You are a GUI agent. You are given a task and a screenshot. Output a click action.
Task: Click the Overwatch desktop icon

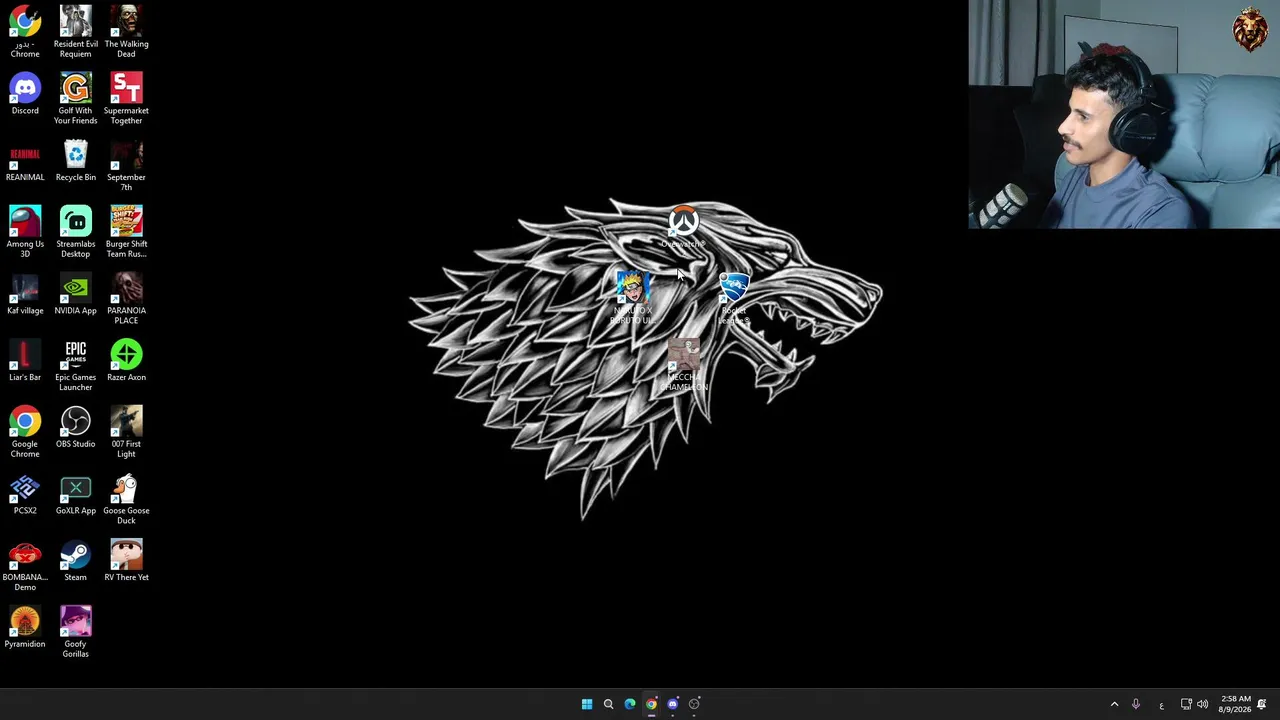click(x=684, y=228)
